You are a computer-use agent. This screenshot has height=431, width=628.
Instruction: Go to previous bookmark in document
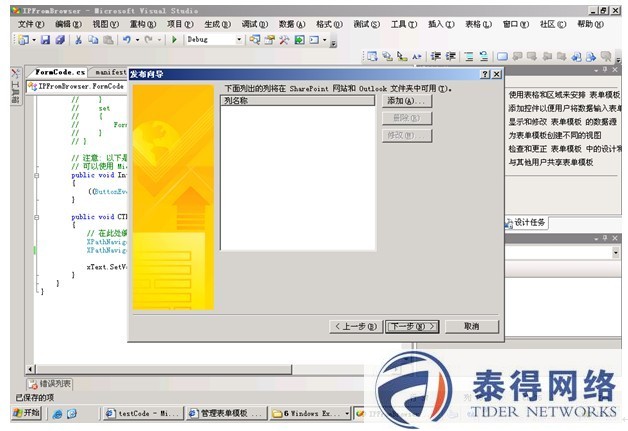517,56
